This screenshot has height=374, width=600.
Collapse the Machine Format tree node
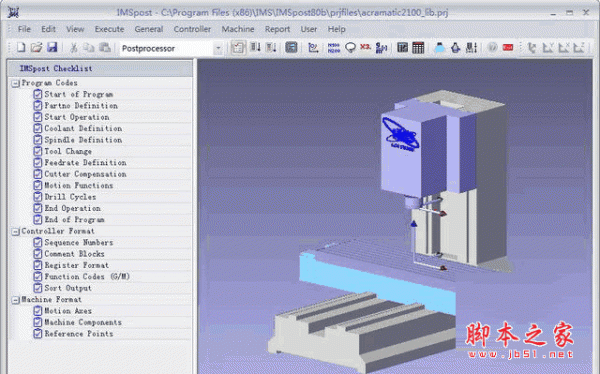click(x=16, y=300)
